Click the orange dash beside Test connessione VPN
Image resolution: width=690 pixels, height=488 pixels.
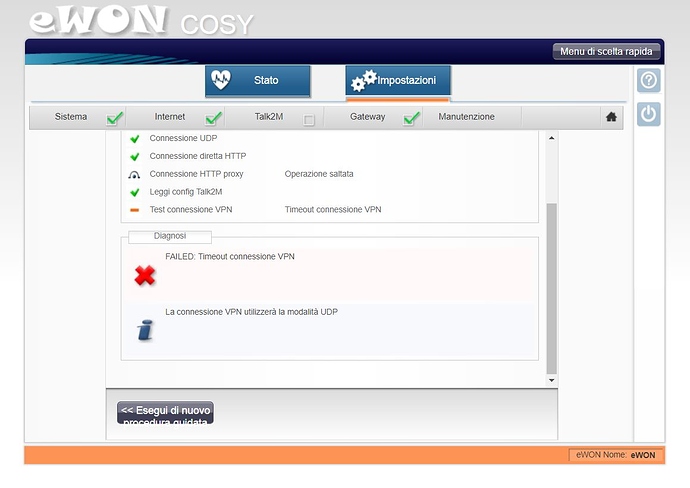(135, 210)
